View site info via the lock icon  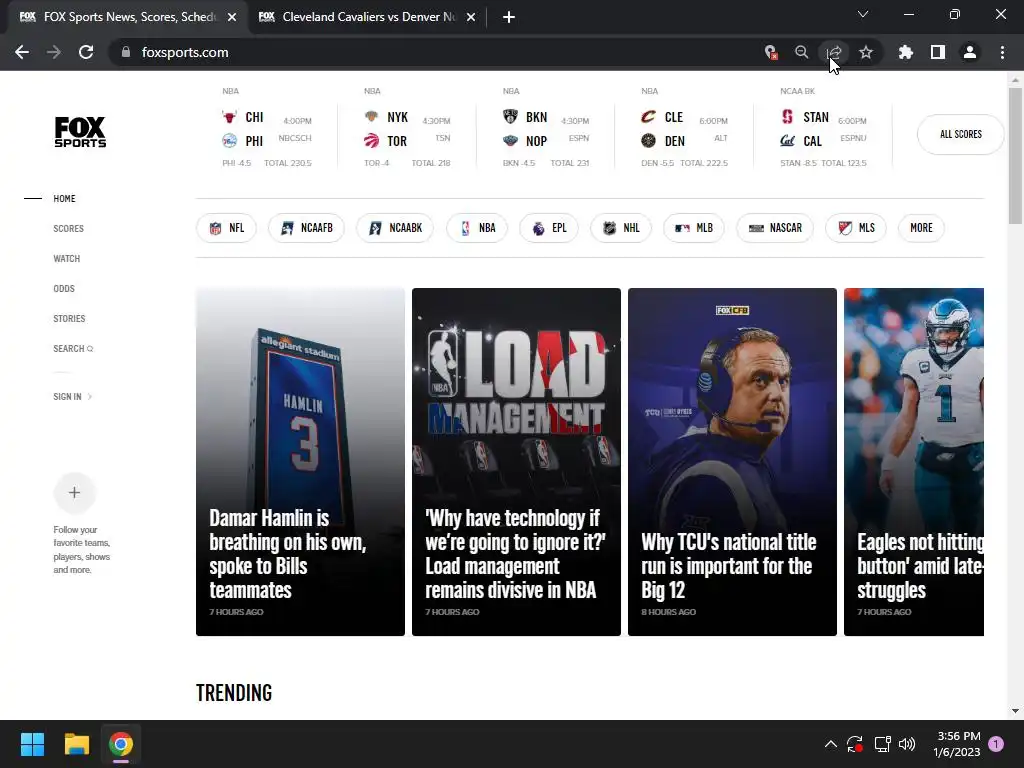tap(126, 52)
